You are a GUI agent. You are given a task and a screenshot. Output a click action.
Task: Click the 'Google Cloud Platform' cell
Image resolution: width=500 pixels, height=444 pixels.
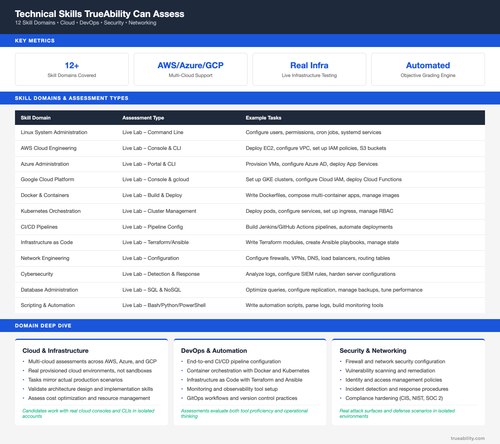47,179
